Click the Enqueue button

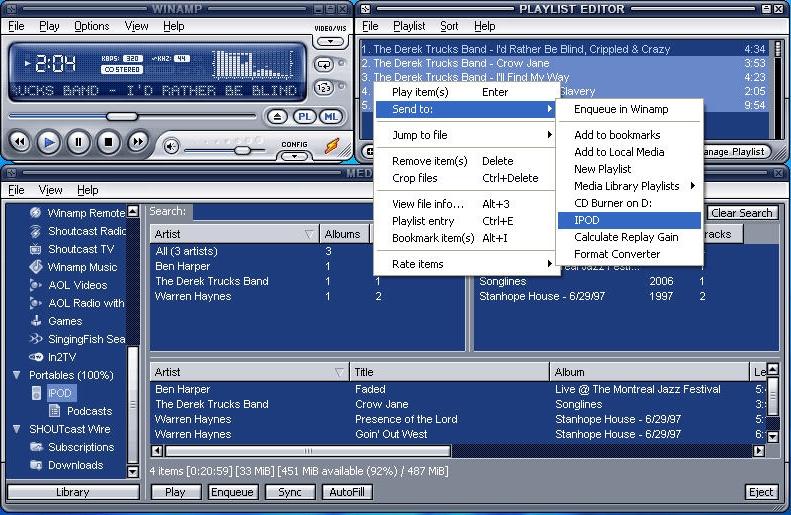tap(233, 492)
